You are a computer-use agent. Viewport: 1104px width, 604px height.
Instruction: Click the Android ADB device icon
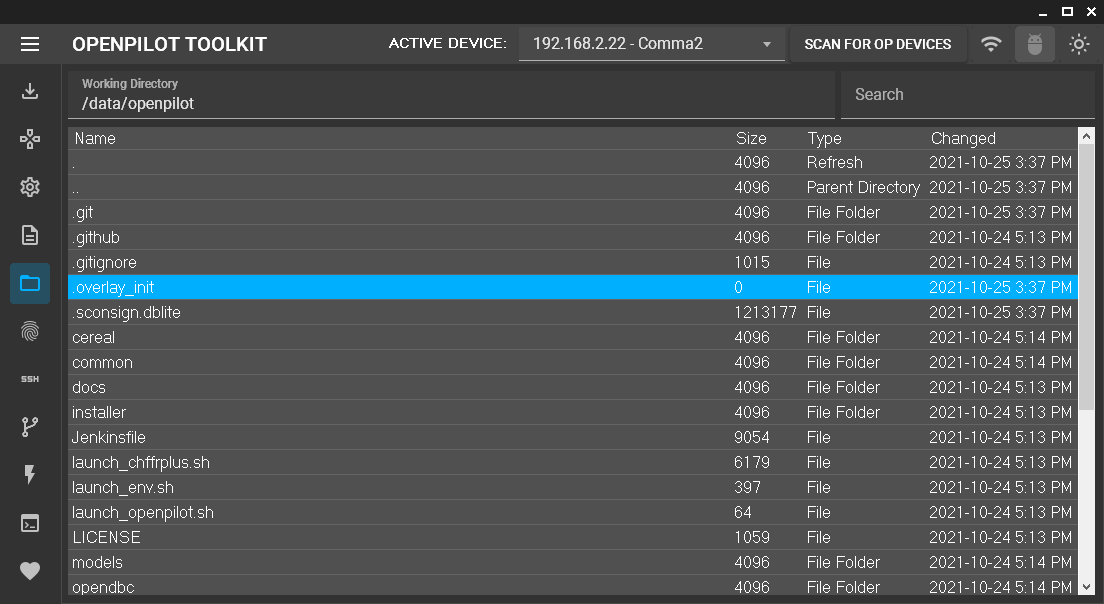pos(1034,44)
